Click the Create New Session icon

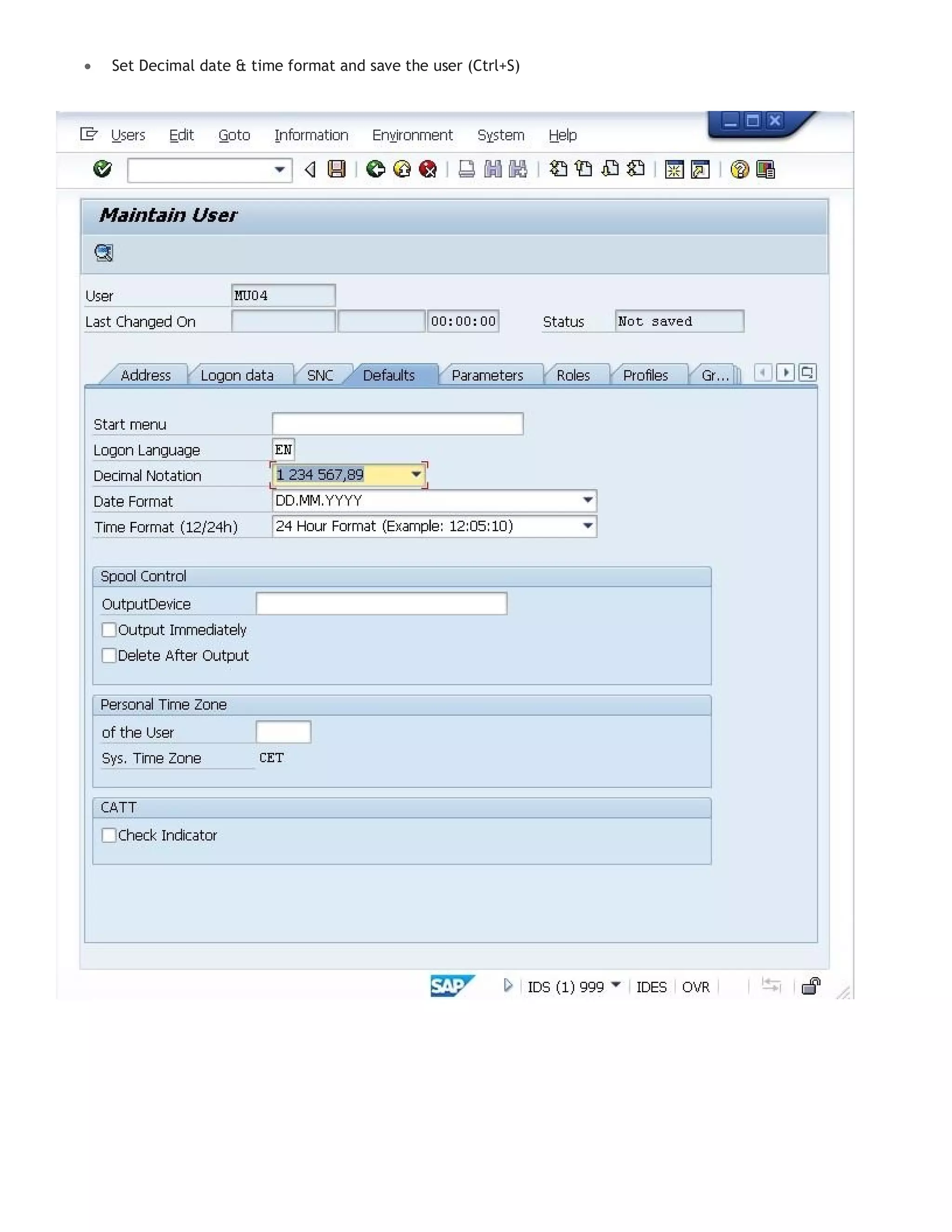click(674, 169)
